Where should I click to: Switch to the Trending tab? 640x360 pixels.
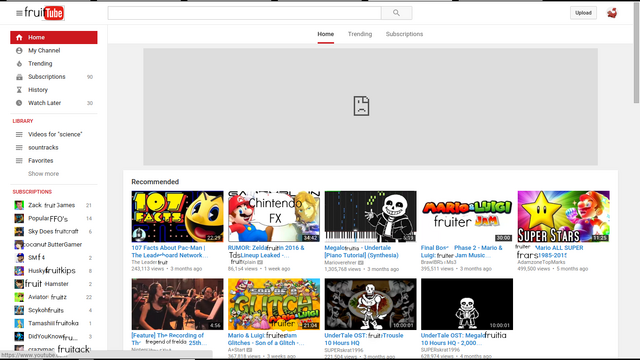tap(360, 34)
